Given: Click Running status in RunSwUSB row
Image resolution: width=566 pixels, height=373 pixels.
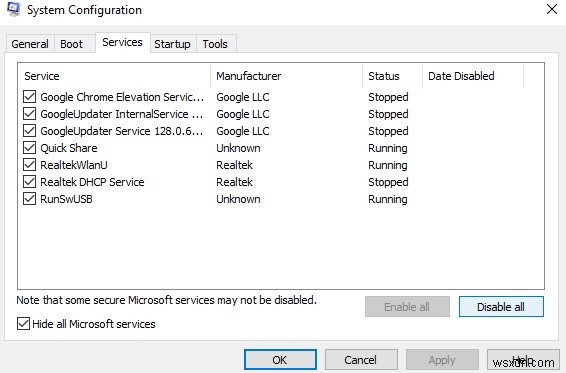Looking at the screenshot, I should 388,199.
